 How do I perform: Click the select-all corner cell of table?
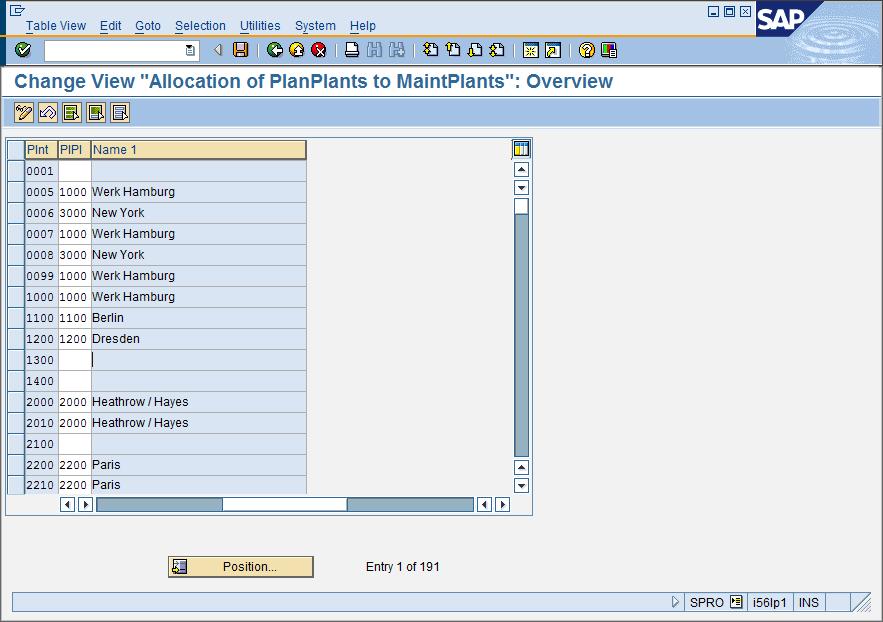pos(16,150)
